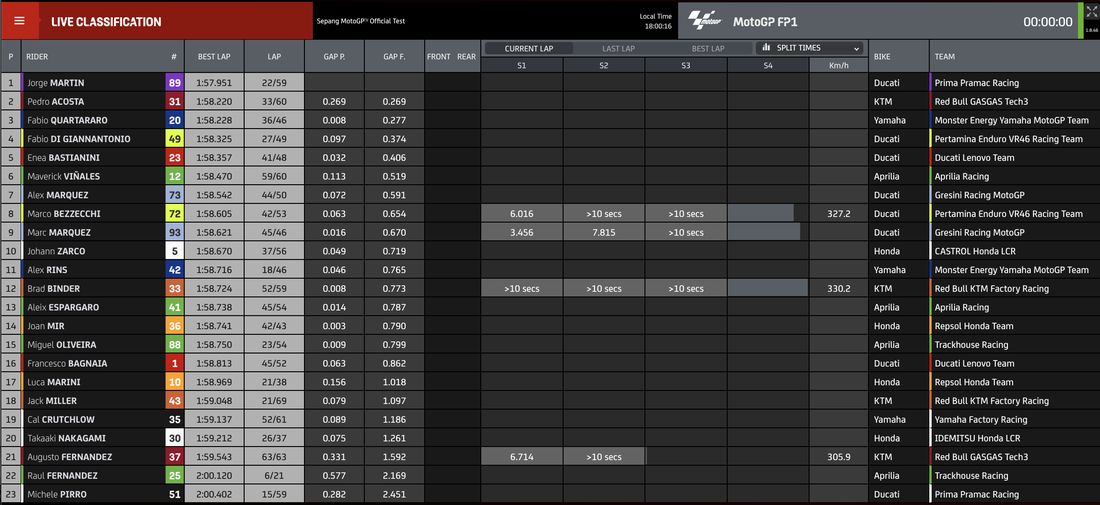The image size is (1100, 505).
Task: Select the blue 20 badge for Quartararo
Action: click(x=175, y=120)
